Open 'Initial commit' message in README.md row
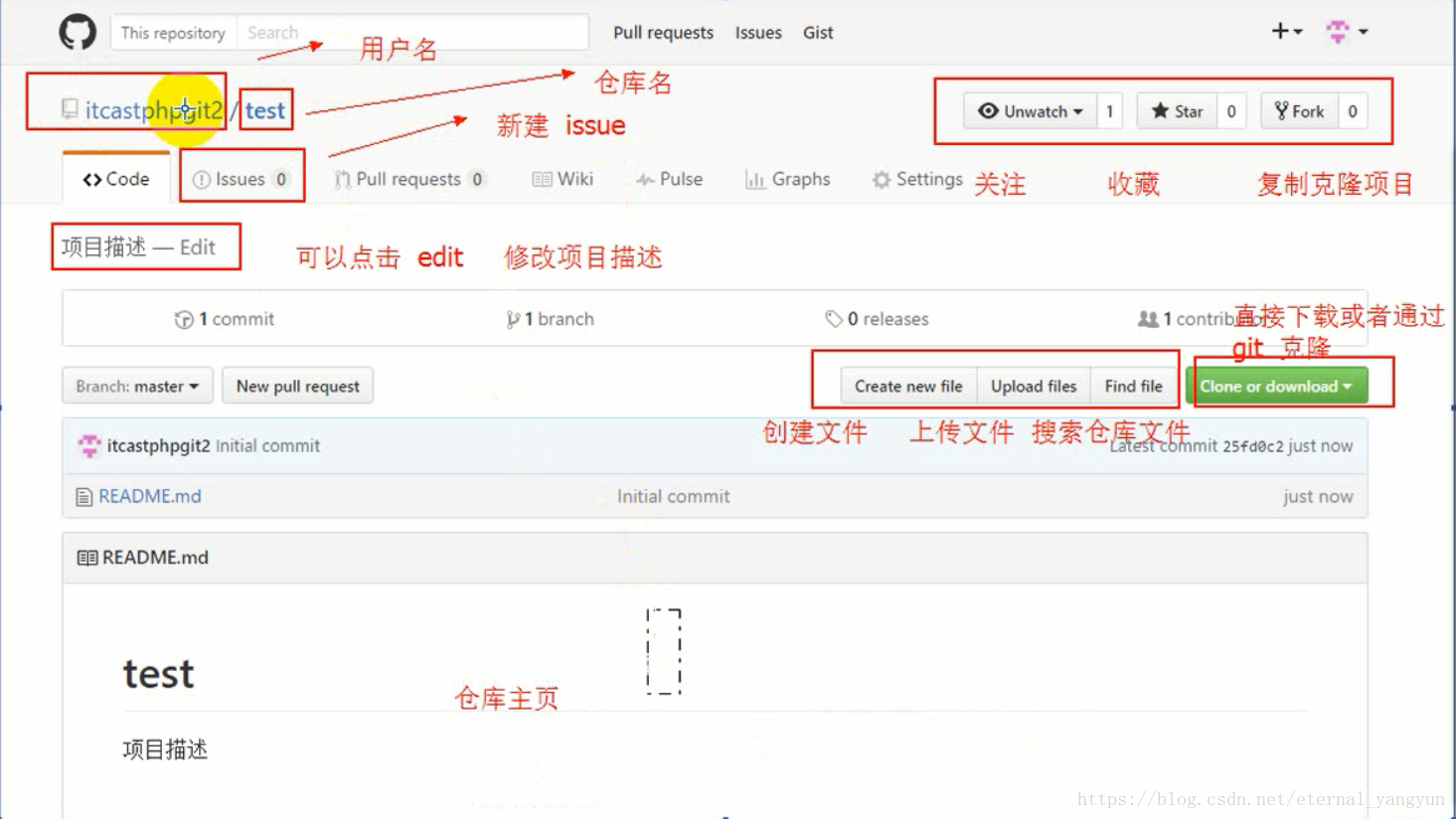Screen dimensions: 1456x819 click(673, 496)
